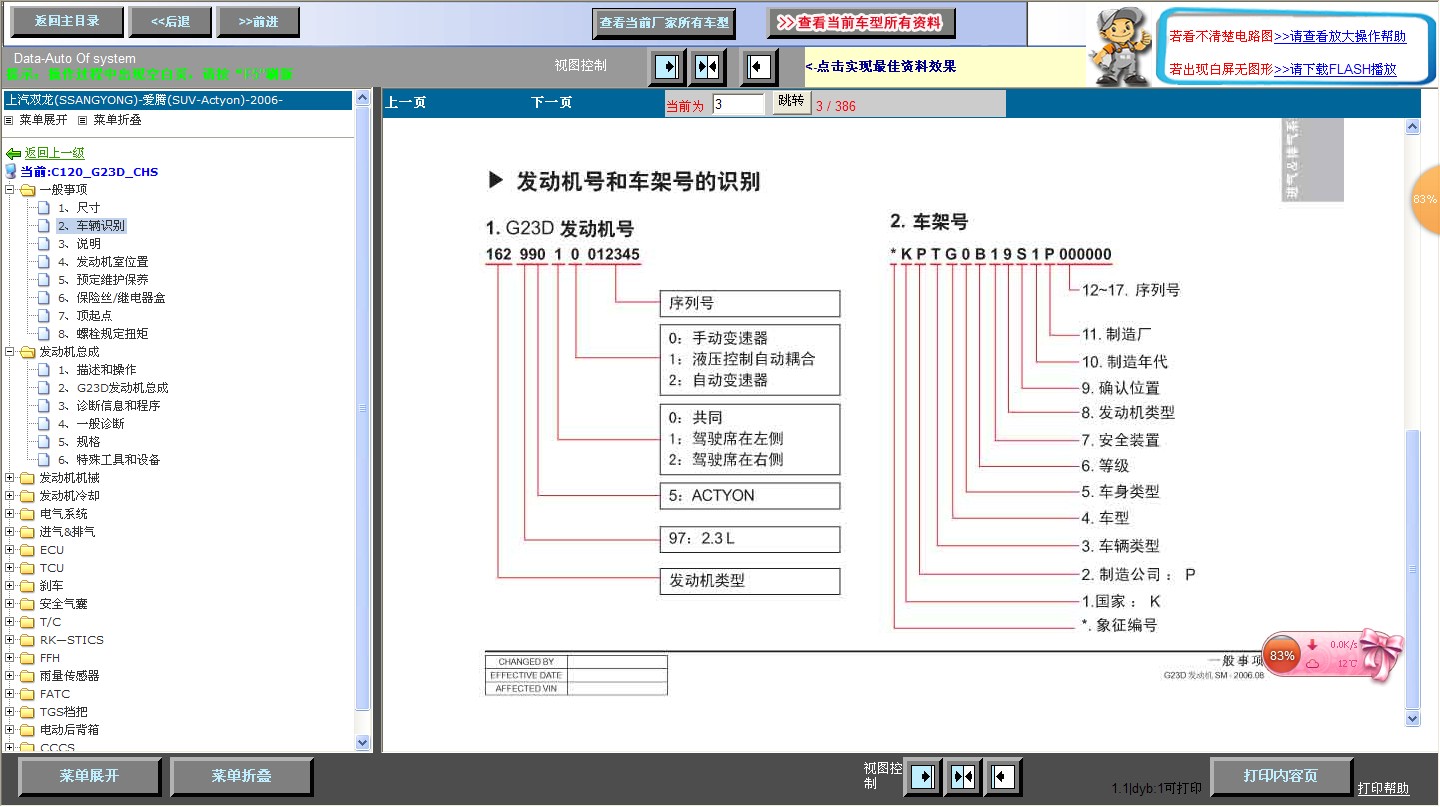
Task: Click the view icon left of 点击实现最佳资料效果
Action: (x=760, y=67)
